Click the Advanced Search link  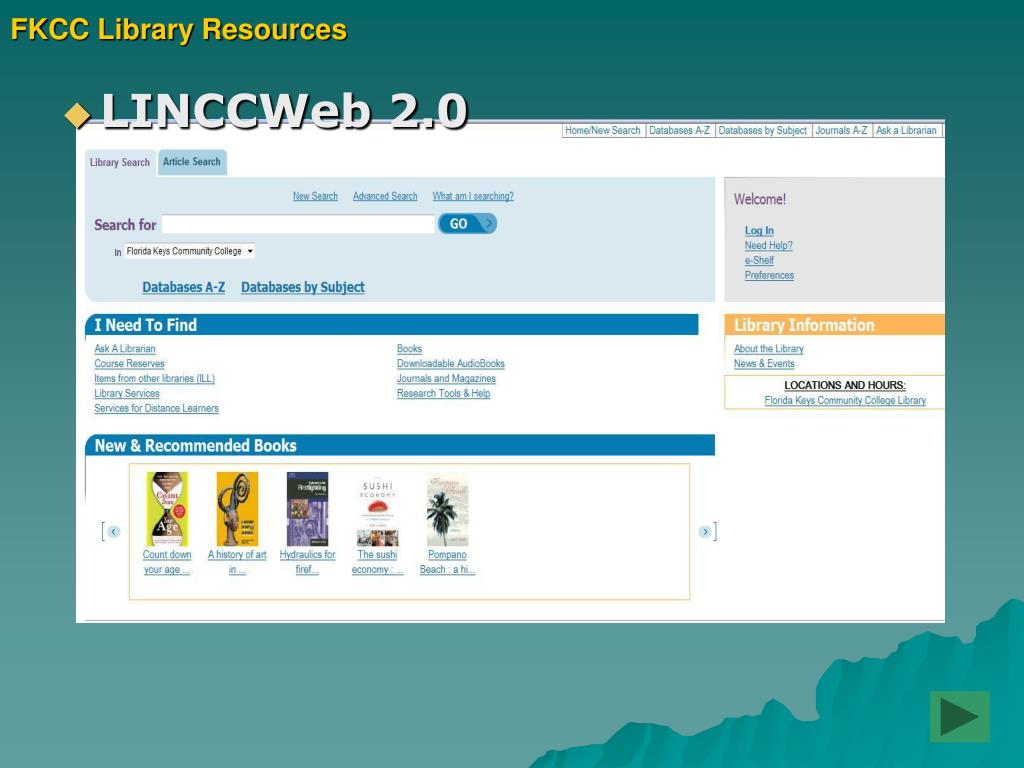pos(385,196)
